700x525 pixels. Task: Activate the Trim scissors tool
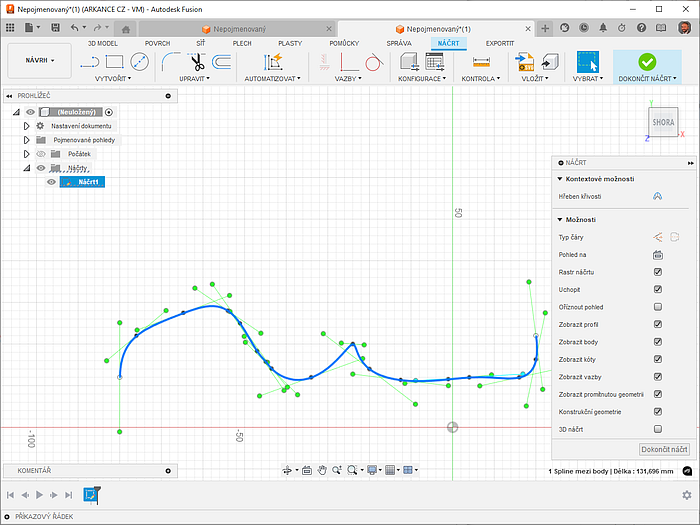(x=197, y=62)
